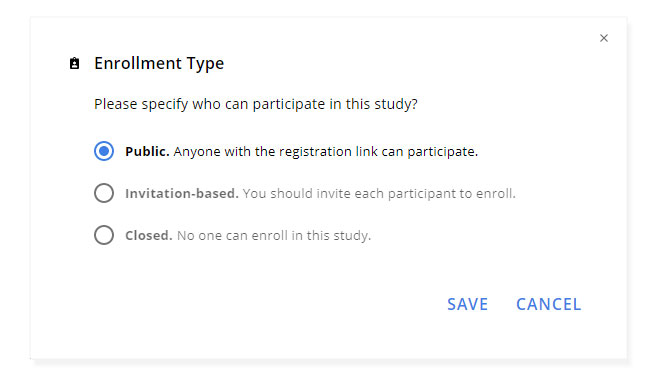Cancel the enrollment type changes
This screenshot has height=376, width=657.
tap(548, 304)
